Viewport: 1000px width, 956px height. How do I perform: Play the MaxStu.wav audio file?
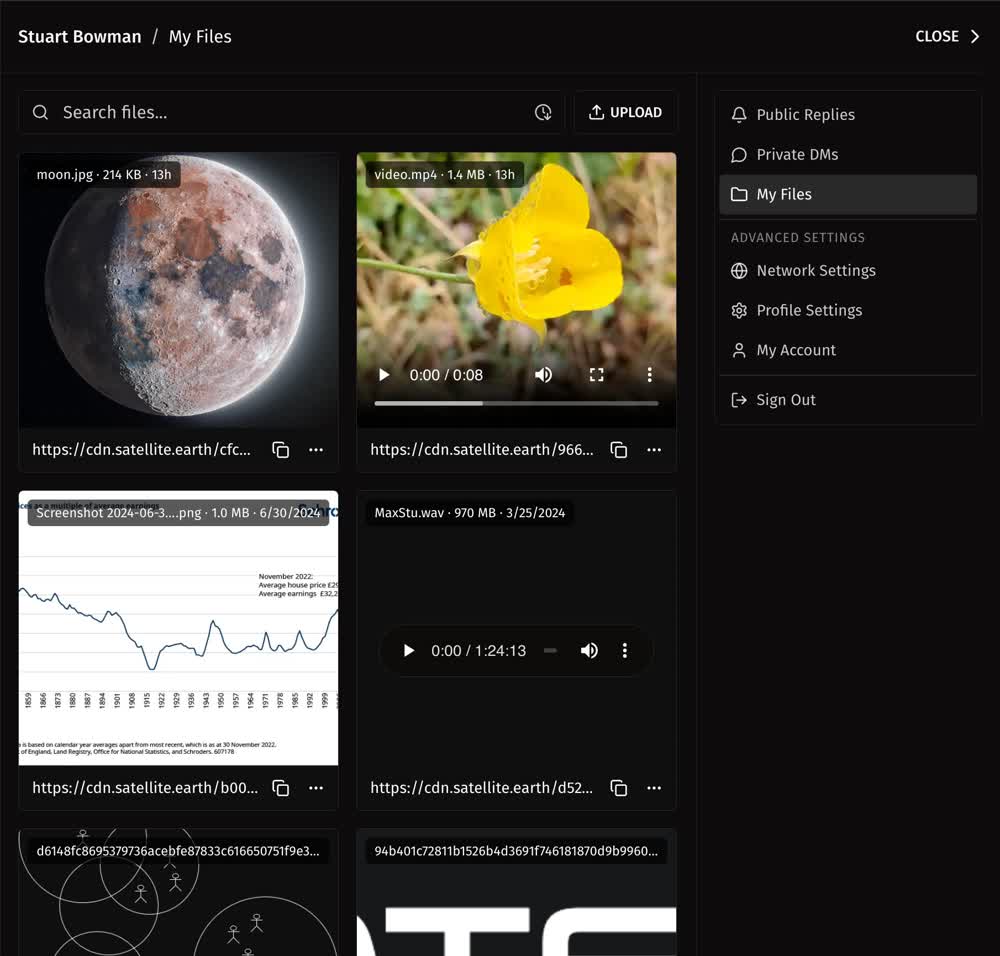click(408, 651)
